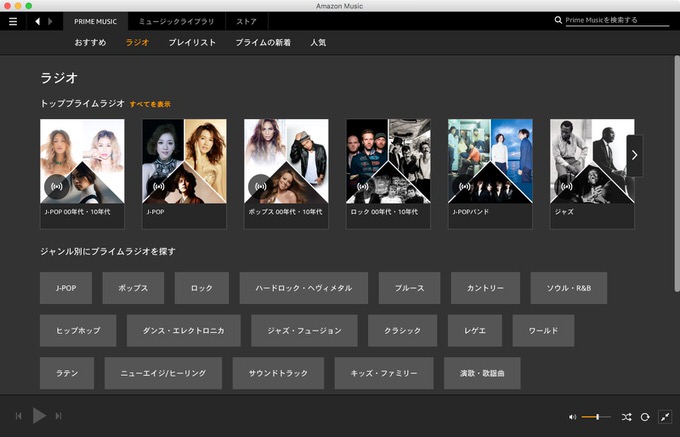Viewport: 680px width, 437px height.
Task: Select おすすめ sub-tab
Action: [90, 42]
